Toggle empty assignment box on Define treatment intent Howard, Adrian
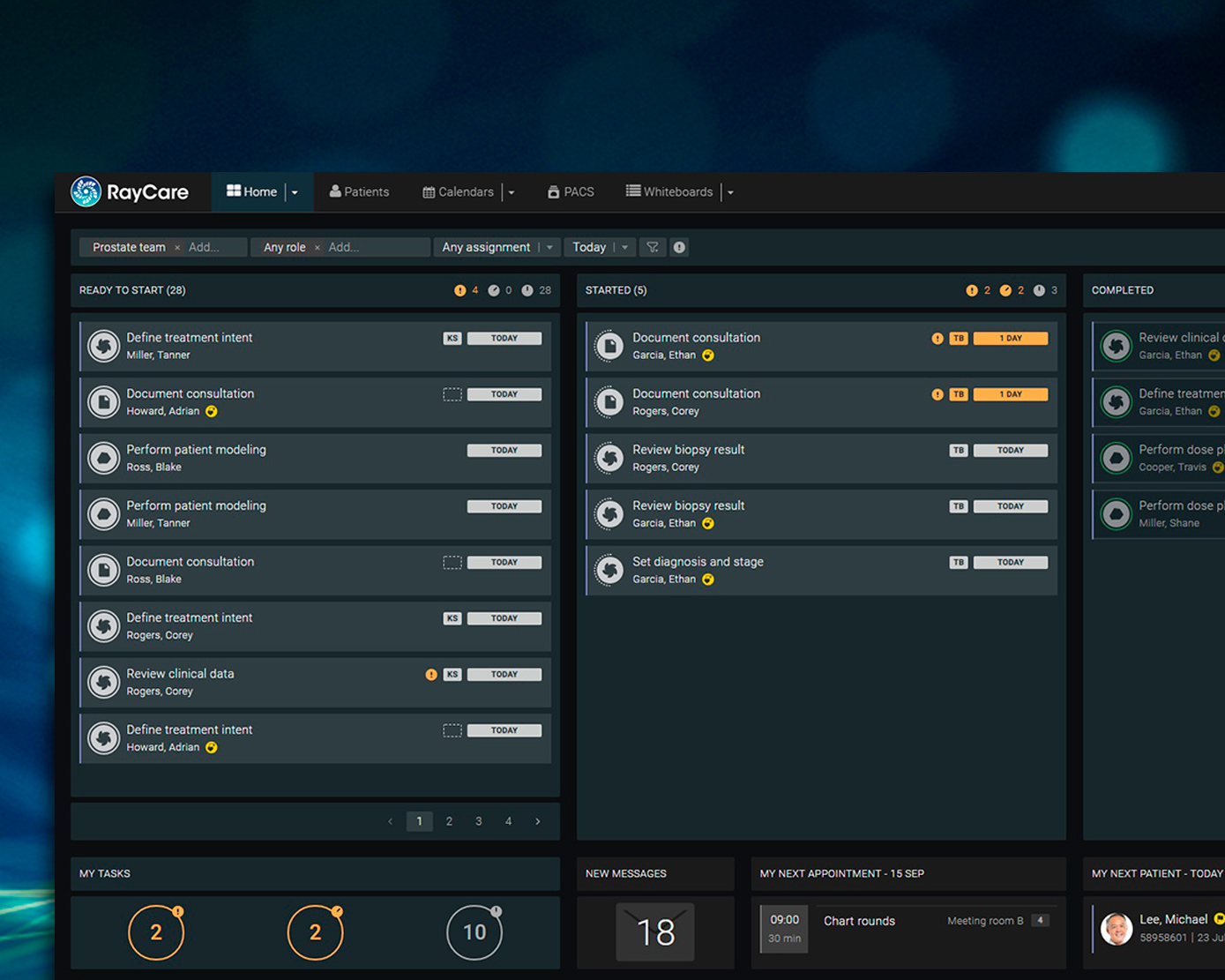Image resolution: width=1225 pixels, height=980 pixels. click(x=452, y=730)
